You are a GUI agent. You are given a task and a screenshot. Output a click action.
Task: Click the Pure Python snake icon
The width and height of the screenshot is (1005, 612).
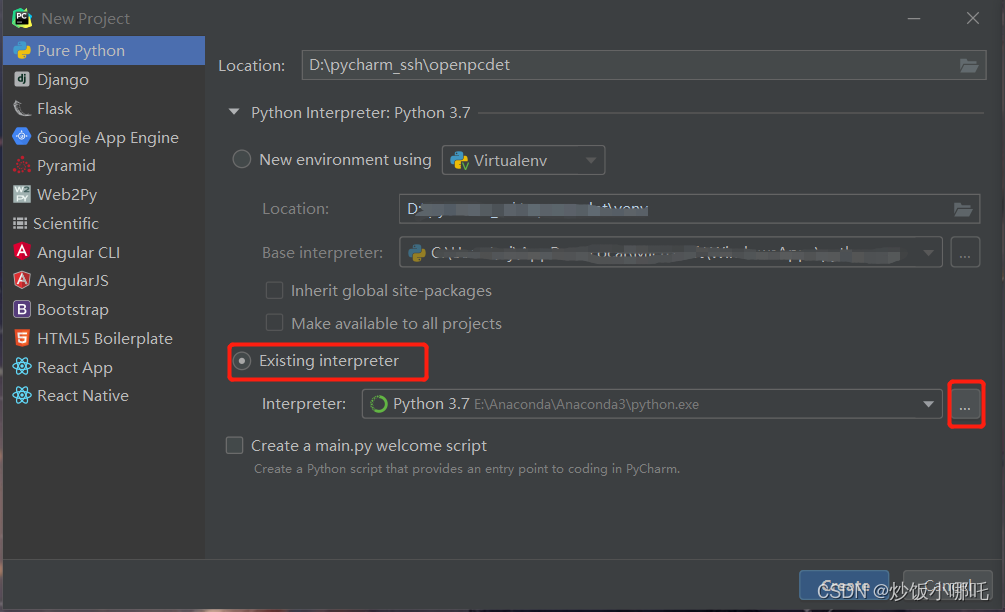tap(22, 51)
